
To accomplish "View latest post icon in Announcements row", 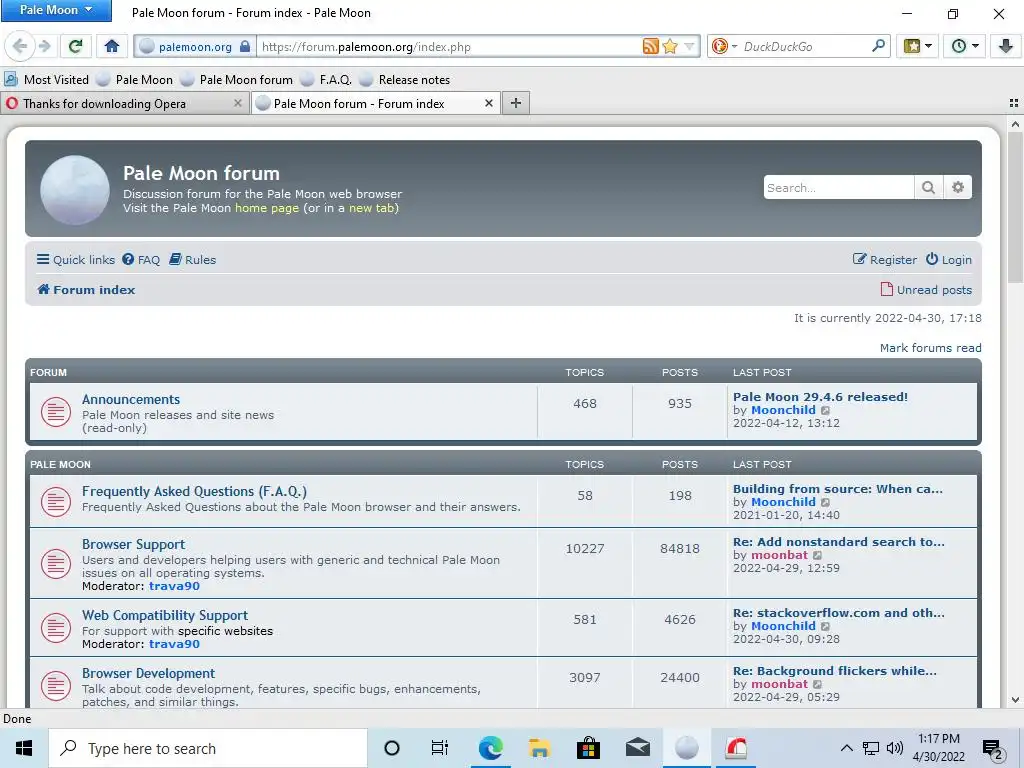I will (825, 410).
